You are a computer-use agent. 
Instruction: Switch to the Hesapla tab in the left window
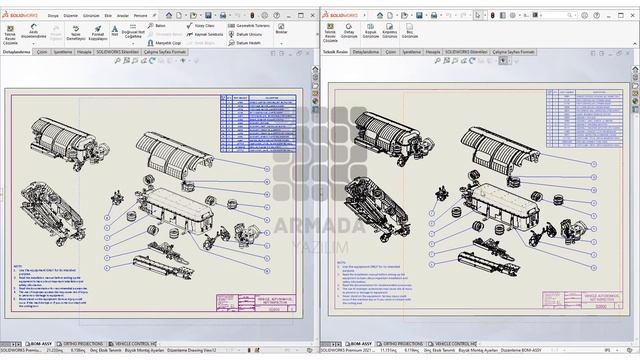tap(84, 52)
